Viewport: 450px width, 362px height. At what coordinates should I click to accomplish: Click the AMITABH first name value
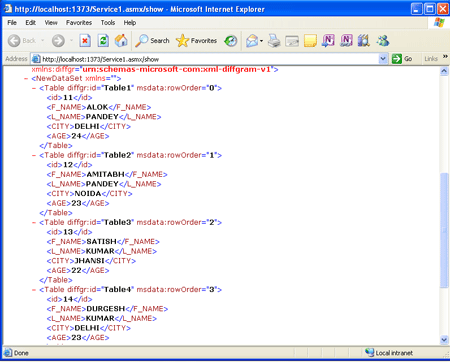[105, 174]
